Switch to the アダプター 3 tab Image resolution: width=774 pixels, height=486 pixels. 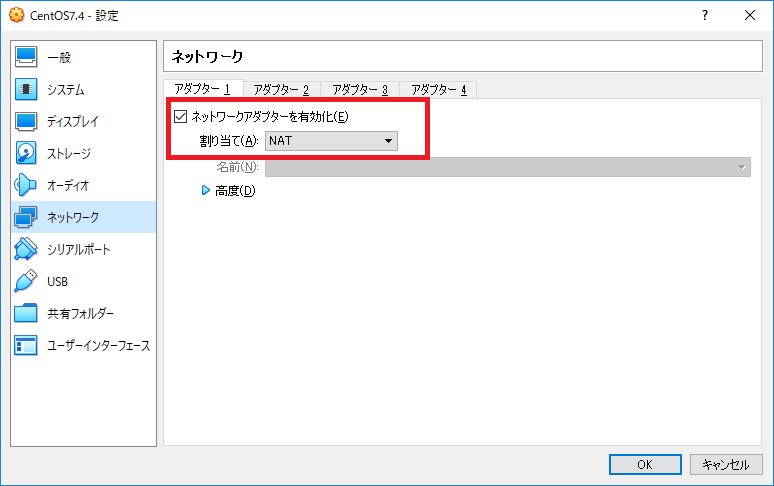point(360,90)
